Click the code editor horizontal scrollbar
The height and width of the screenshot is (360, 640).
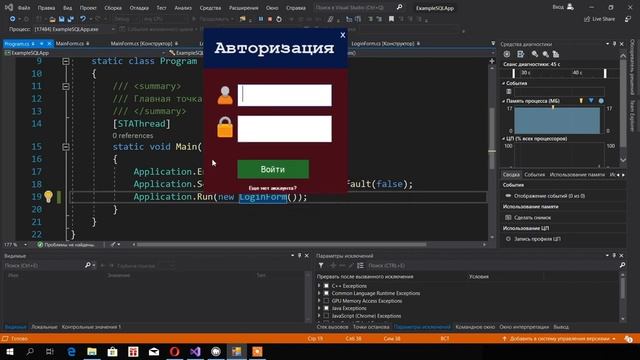click(281, 244)
